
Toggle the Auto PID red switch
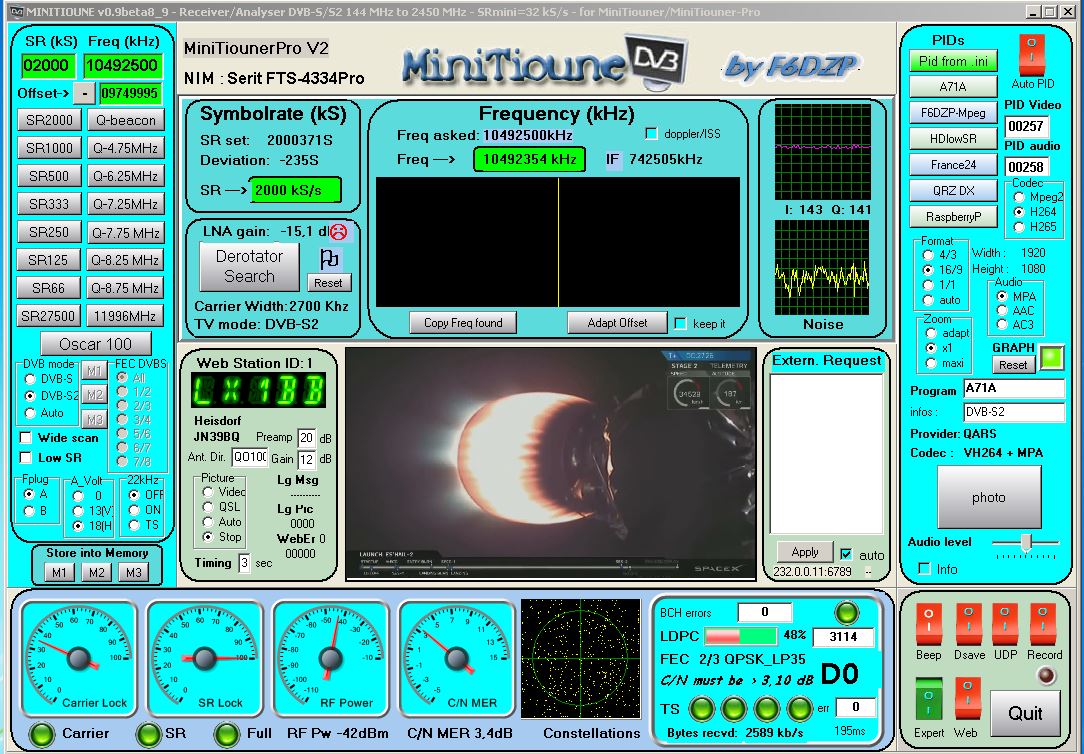click(x=1031, y=55)
